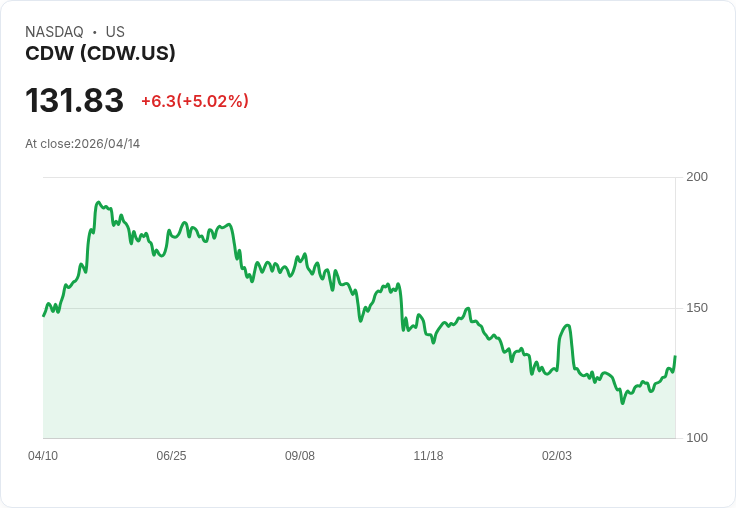
Task: Click the 131.83 closing price
Action: [x=74, y=101]
